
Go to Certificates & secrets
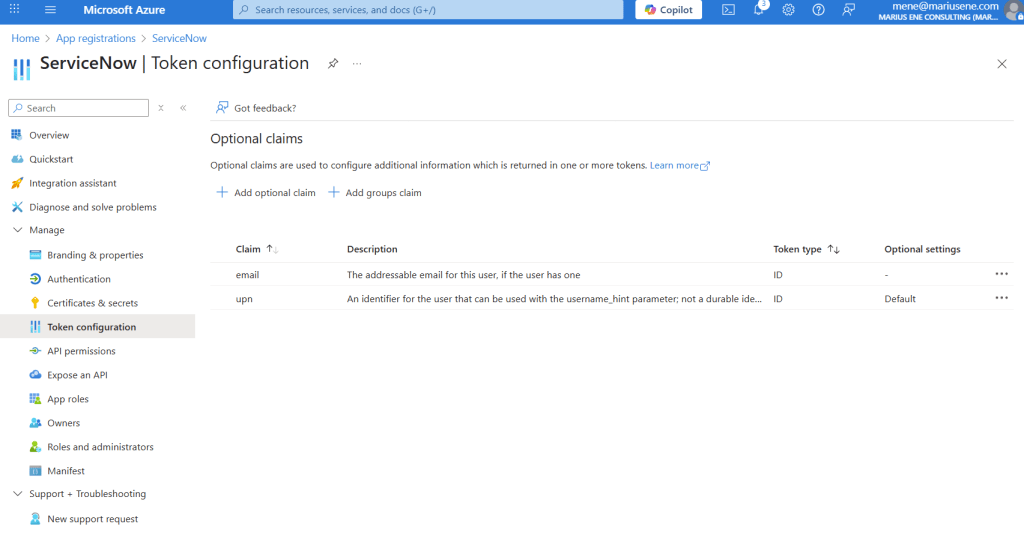click(92, 303)
